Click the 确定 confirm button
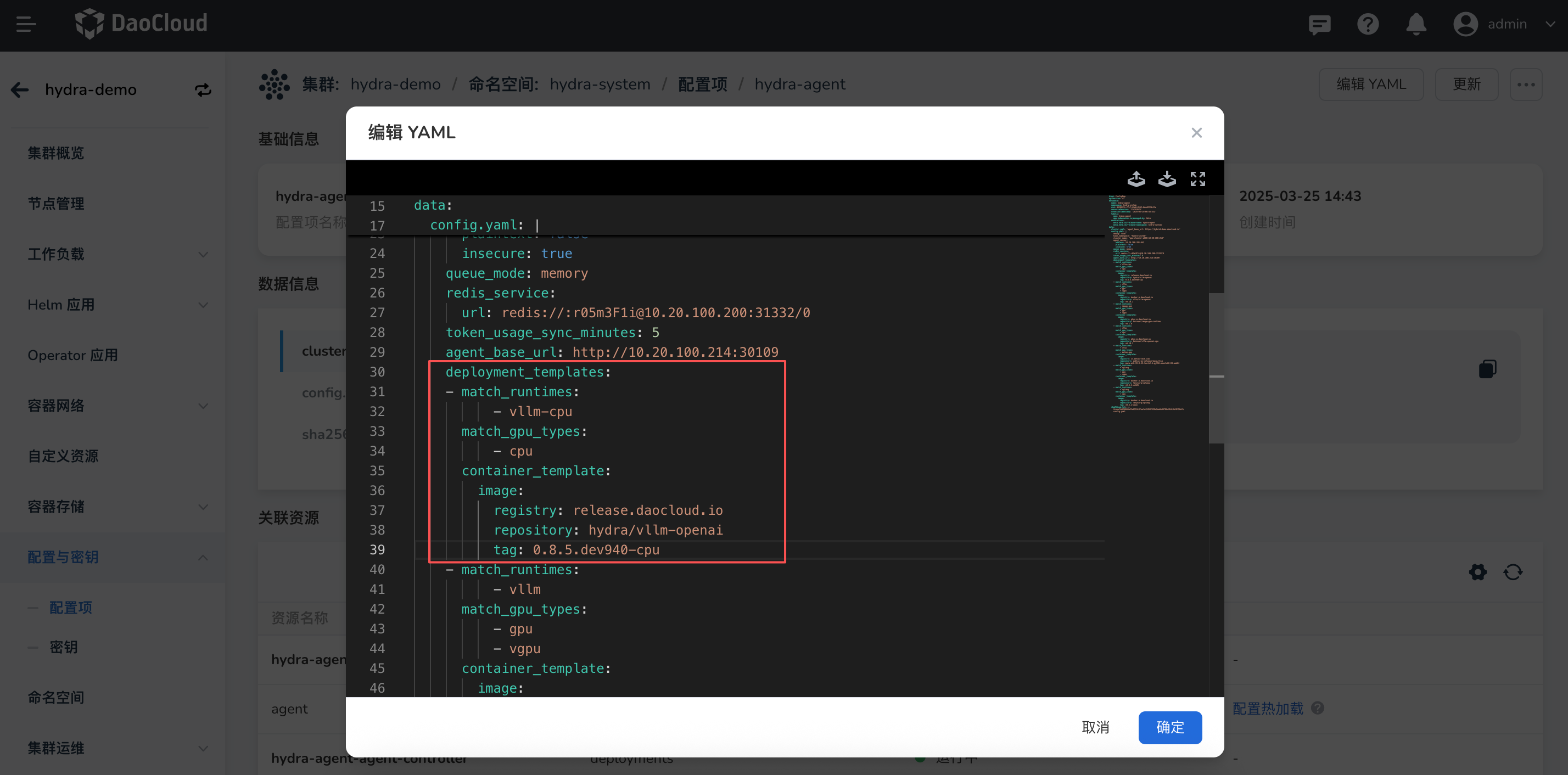 (x=1169, y=727)
